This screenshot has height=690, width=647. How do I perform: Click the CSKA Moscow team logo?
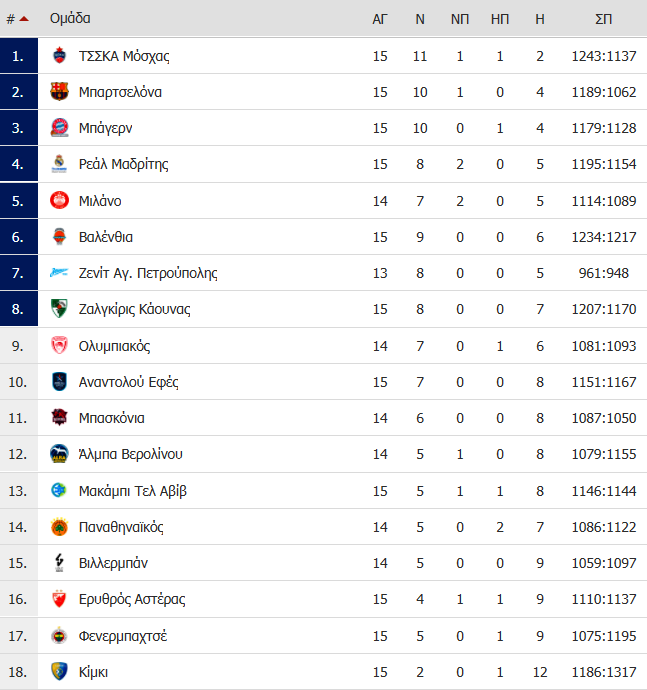(x=59, y=56)
